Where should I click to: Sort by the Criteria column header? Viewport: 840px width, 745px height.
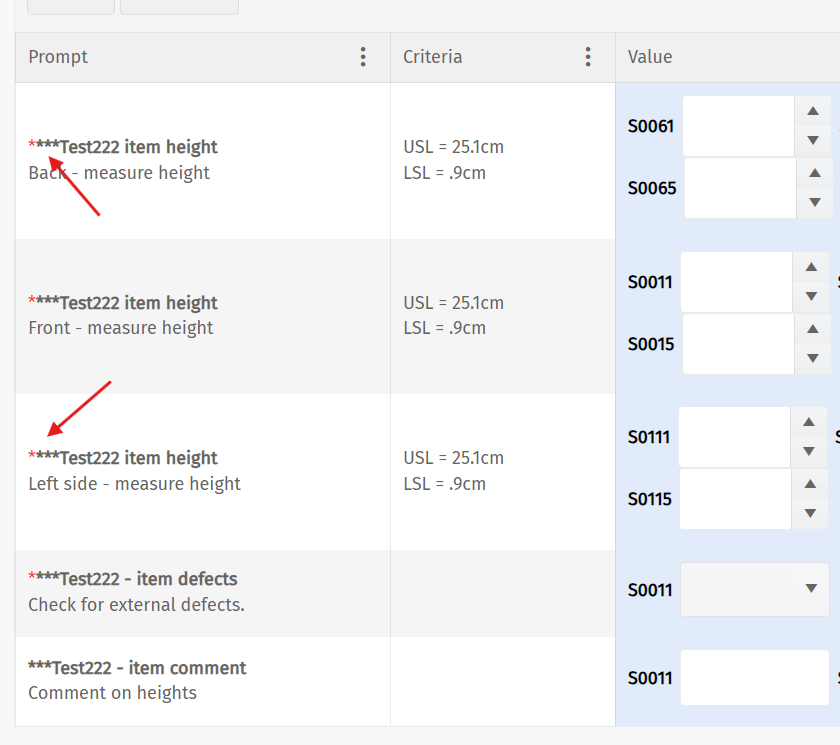tap(432, 57)
